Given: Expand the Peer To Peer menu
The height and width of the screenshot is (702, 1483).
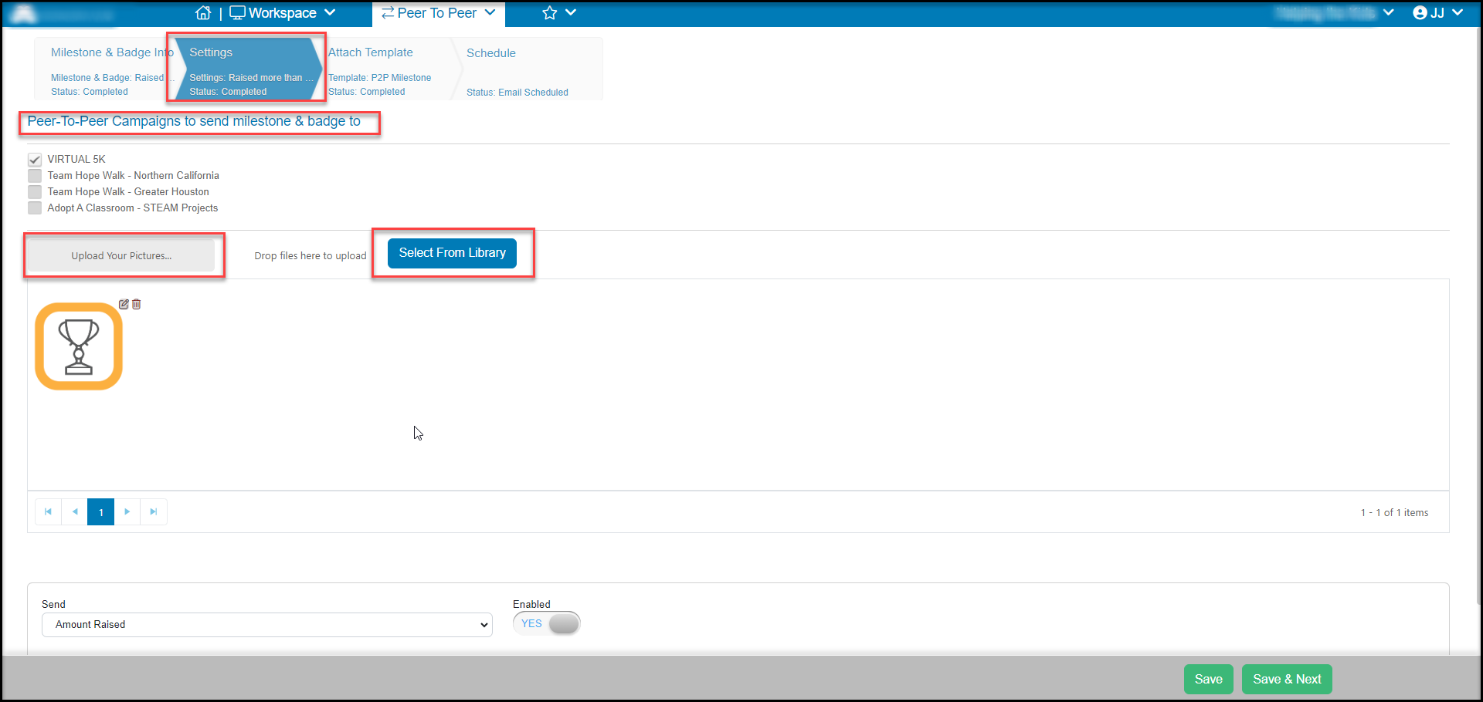Looking at the screenshot, I should click(x=438, y=13).
